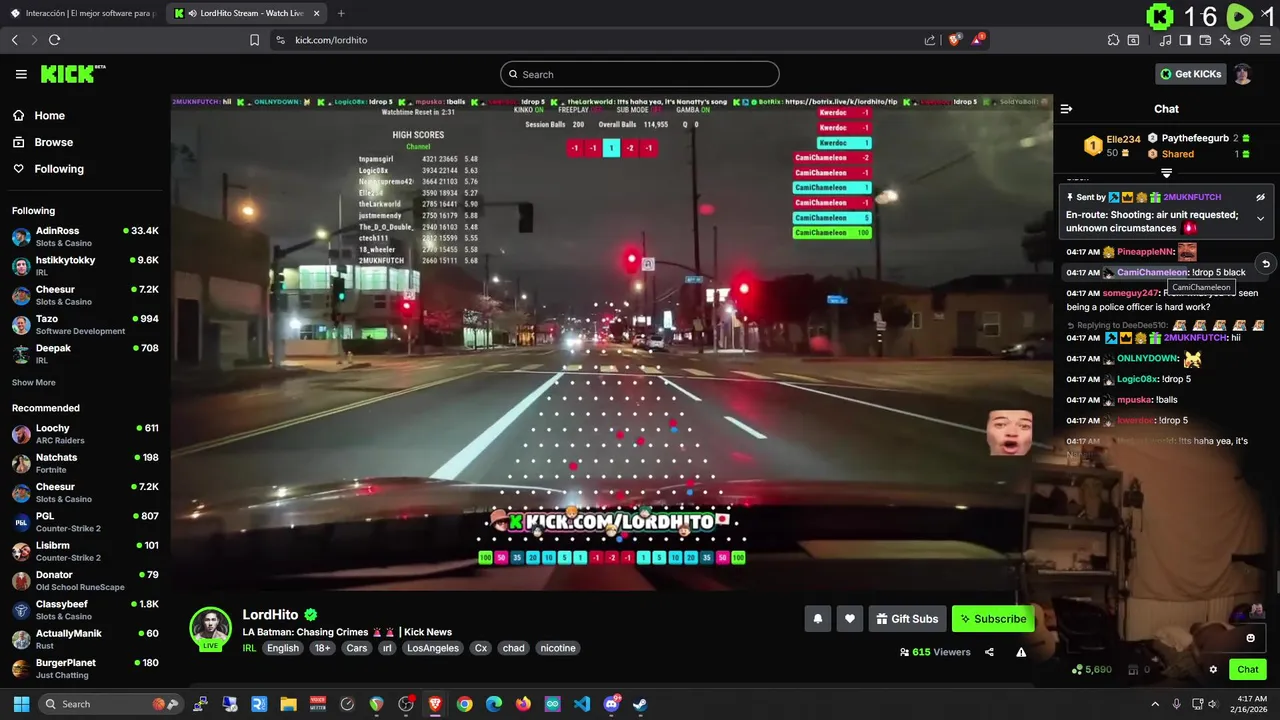Open Discord from taskbar
1280x720 pixels.
click(611, 704)
